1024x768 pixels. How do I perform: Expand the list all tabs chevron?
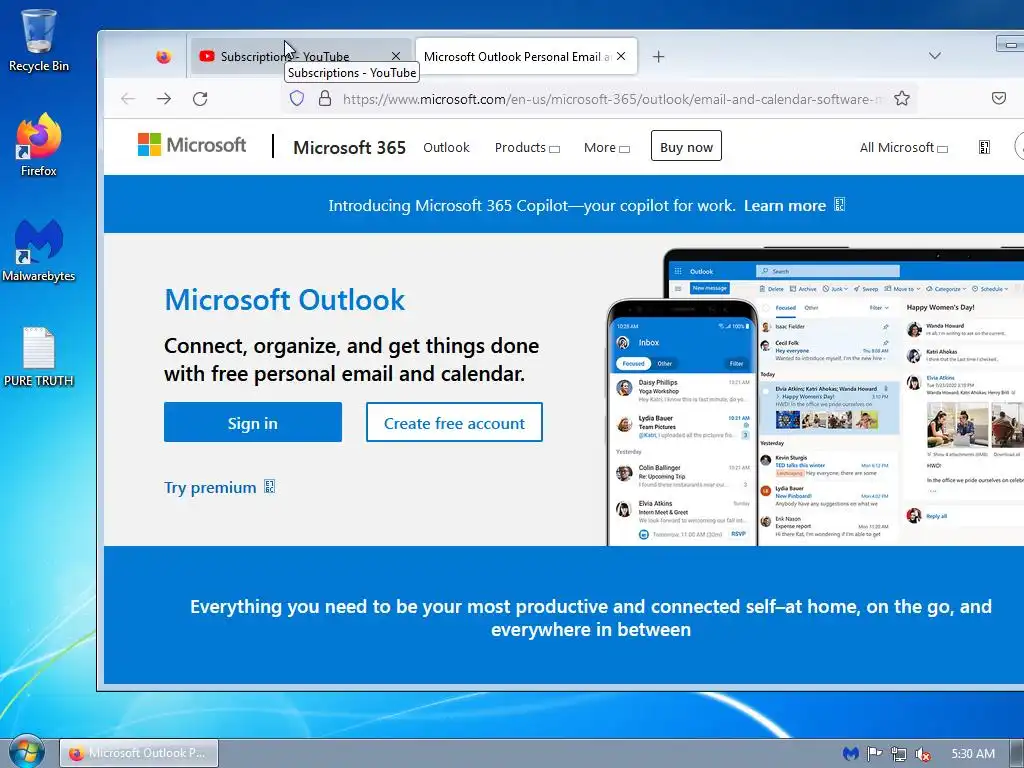tap(935, 56)
